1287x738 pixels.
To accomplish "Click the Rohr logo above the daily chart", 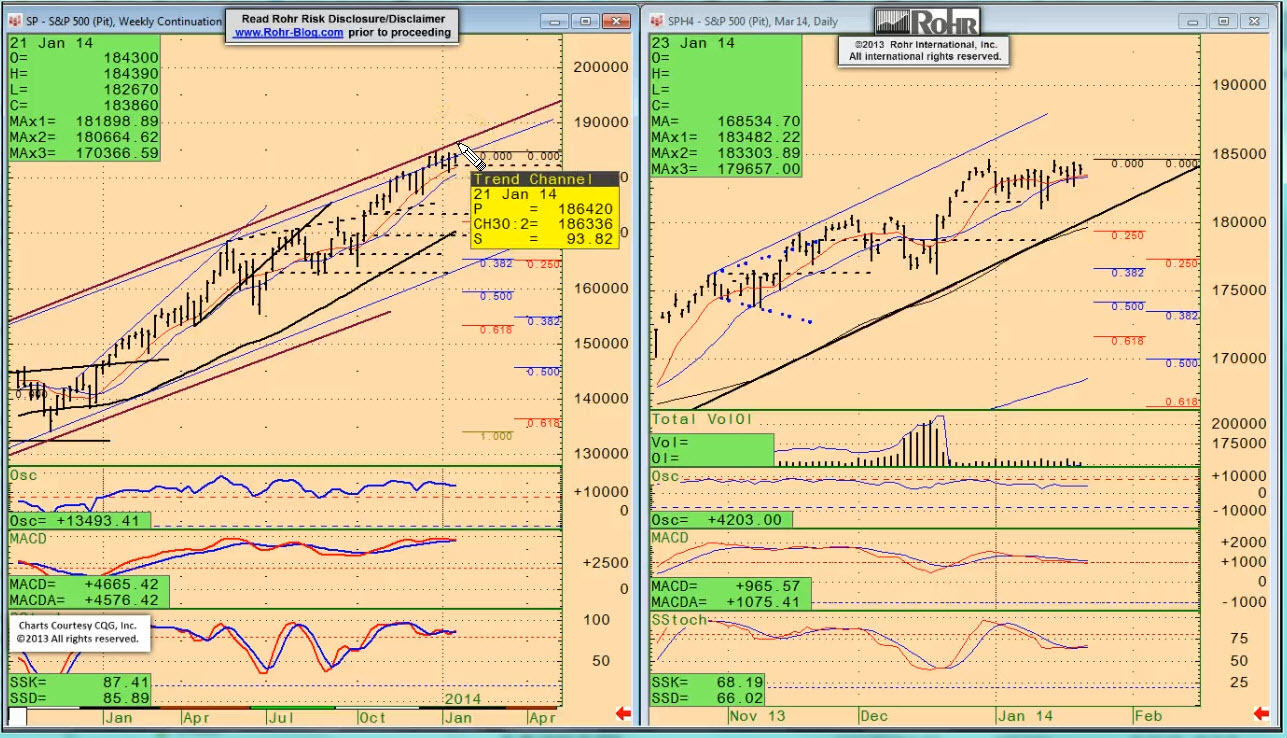I will click(926, 22).
